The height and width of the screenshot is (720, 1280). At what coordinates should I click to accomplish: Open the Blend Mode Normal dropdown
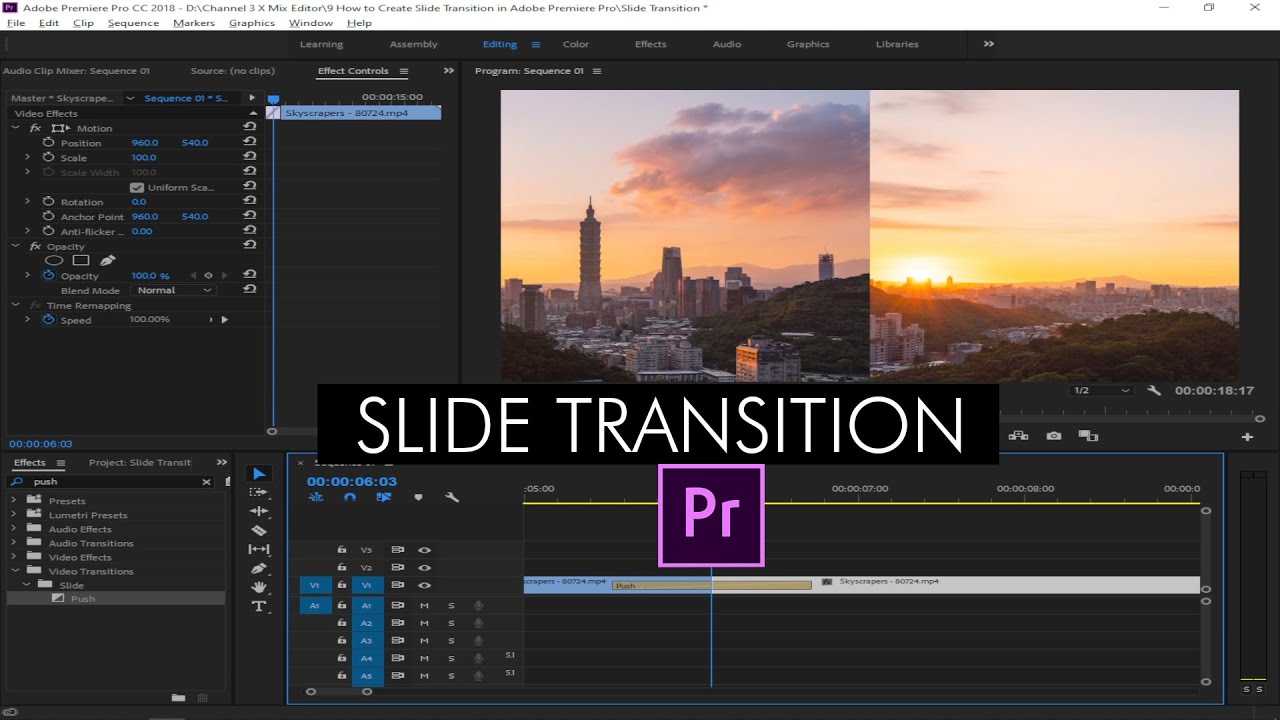[174, 290]
